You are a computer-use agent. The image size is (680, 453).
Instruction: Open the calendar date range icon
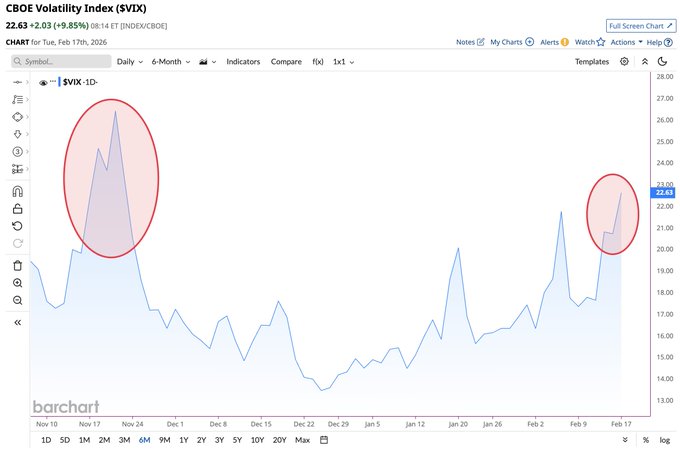[x=324, y=440]
